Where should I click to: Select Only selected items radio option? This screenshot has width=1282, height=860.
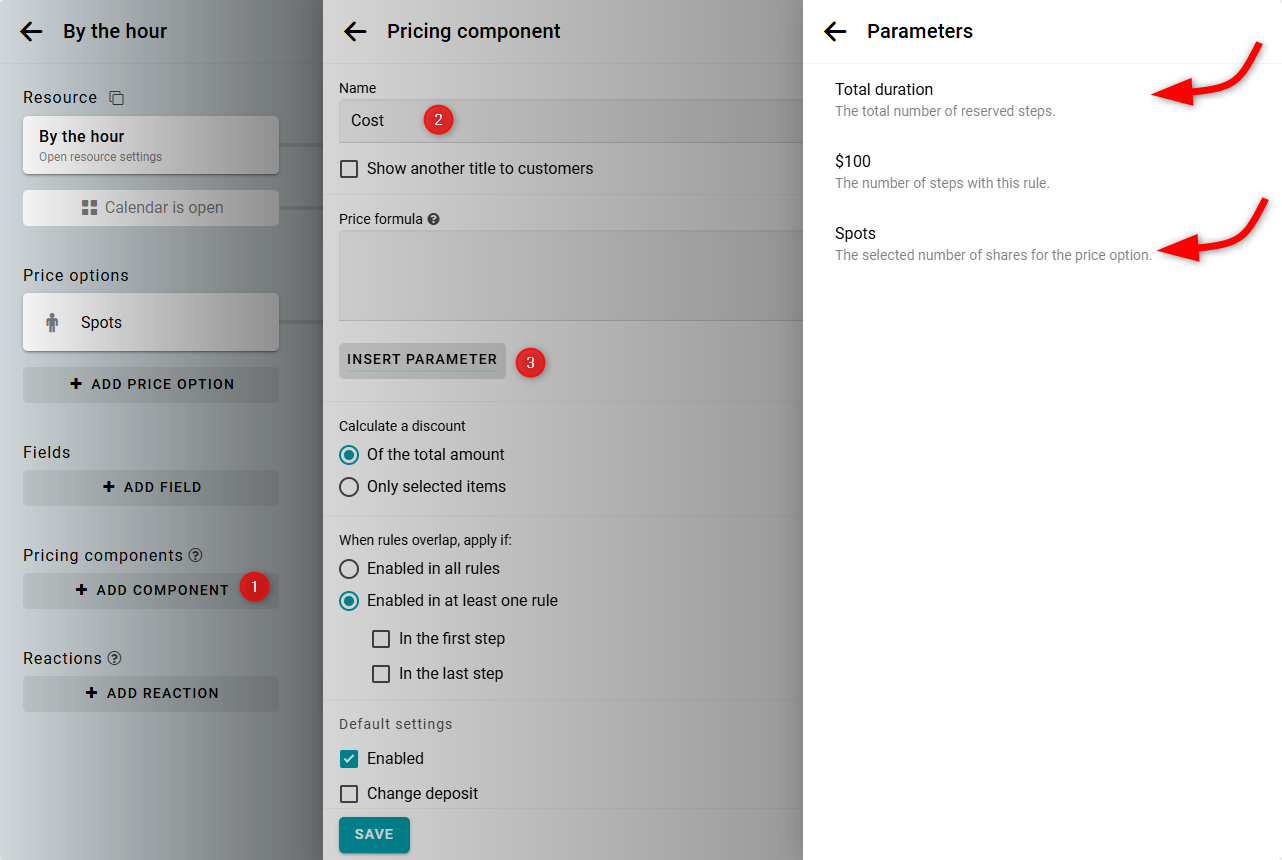click(x=349, y=487)
